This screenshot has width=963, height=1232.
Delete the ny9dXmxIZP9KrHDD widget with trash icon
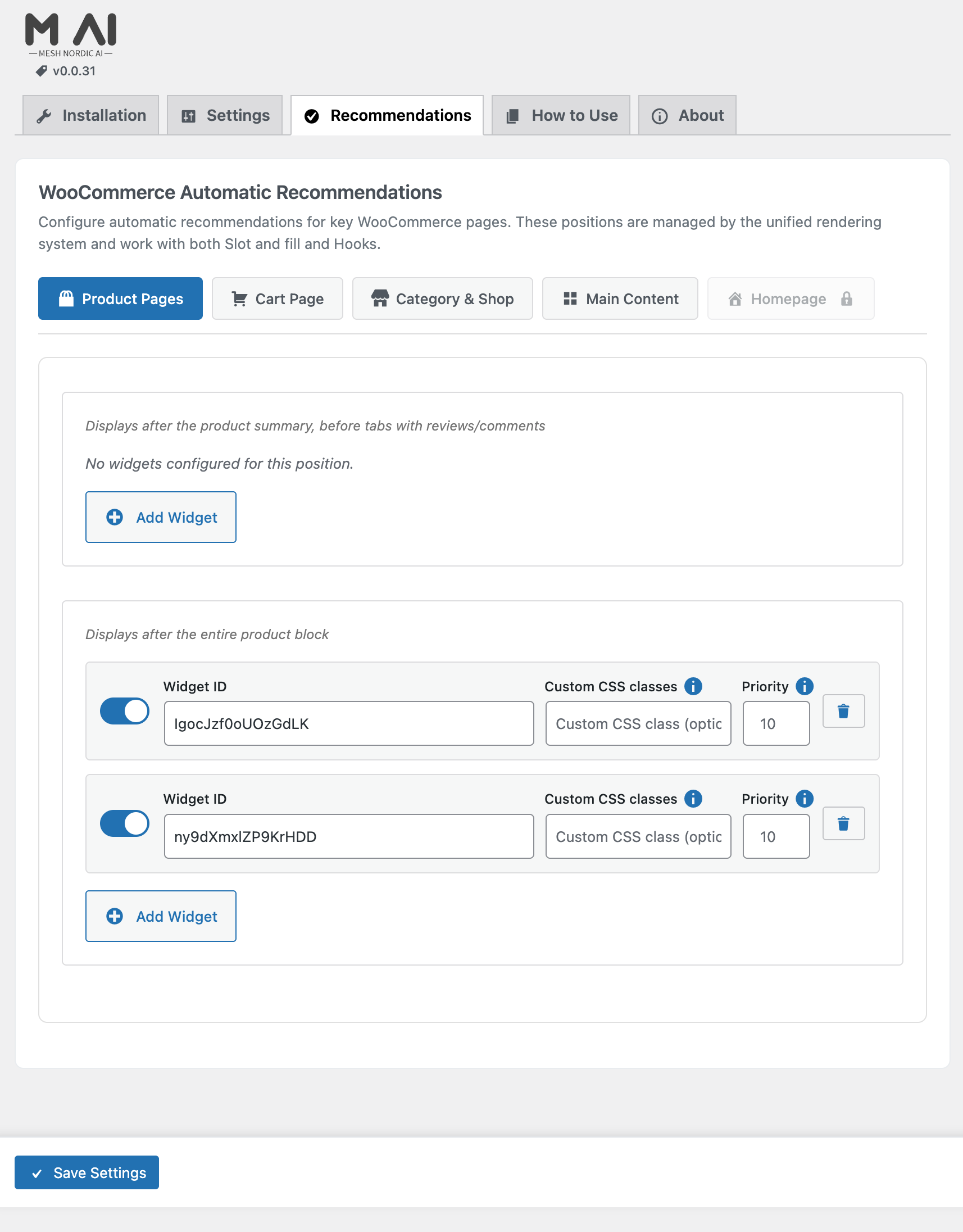click(x=843, y=823)
